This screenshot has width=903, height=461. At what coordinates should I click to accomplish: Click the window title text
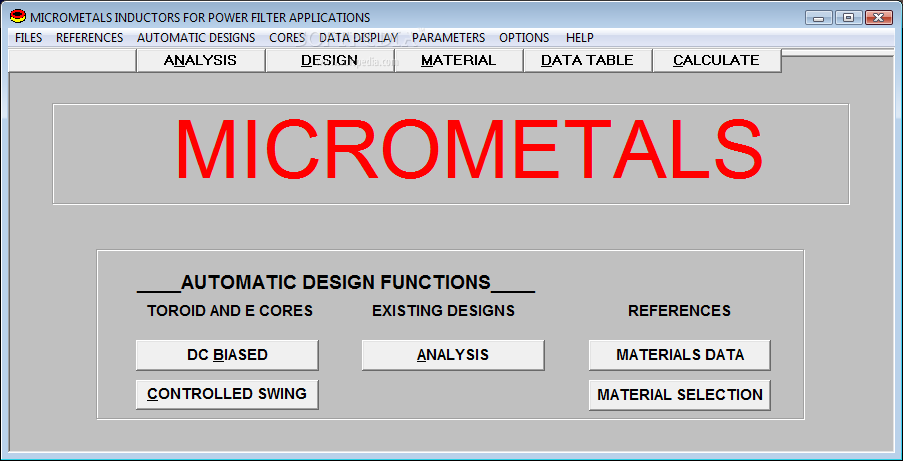pyautogui.click(x=200, y=18)
